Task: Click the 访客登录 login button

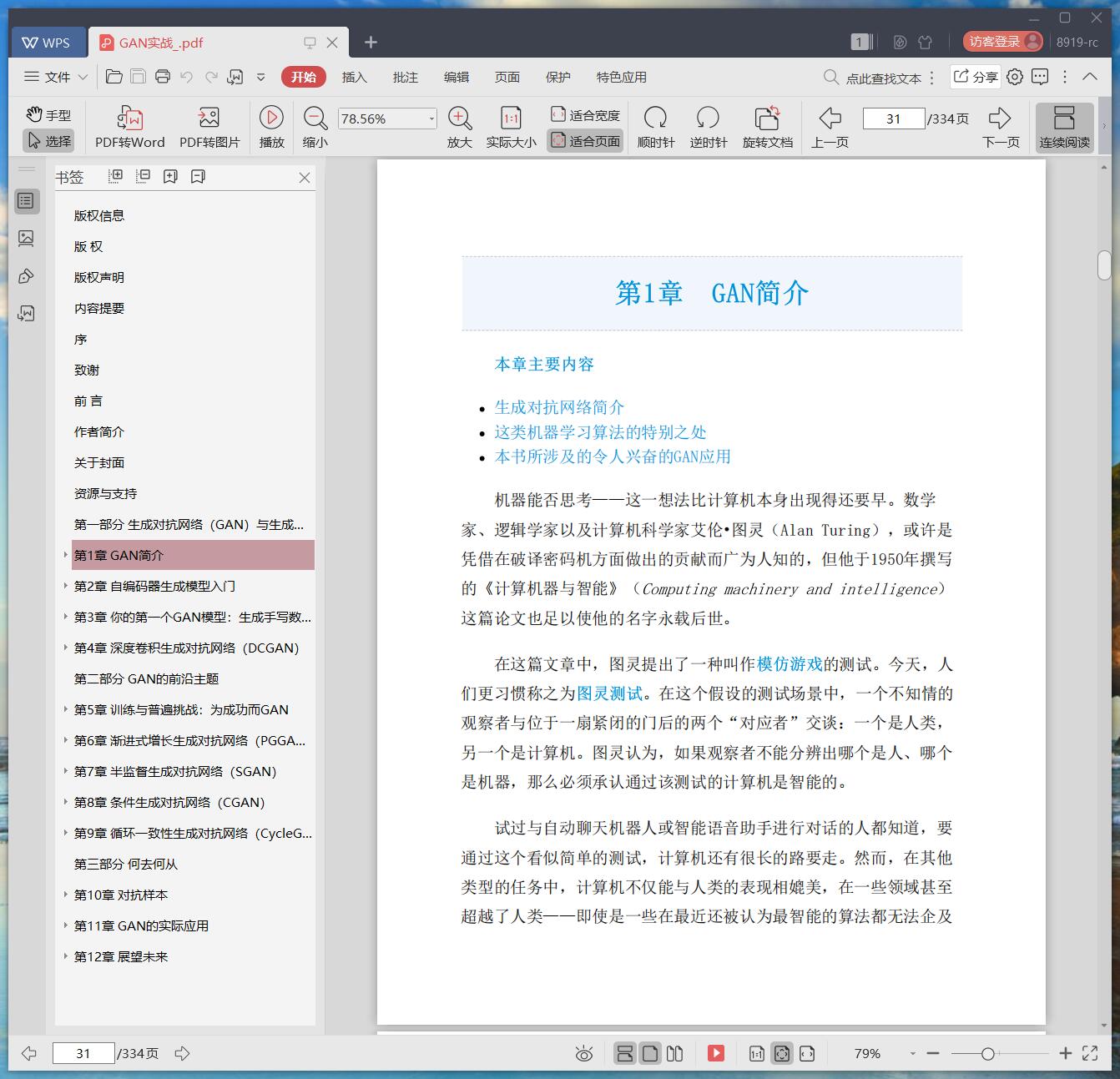Action: (x=1002, y=42)
